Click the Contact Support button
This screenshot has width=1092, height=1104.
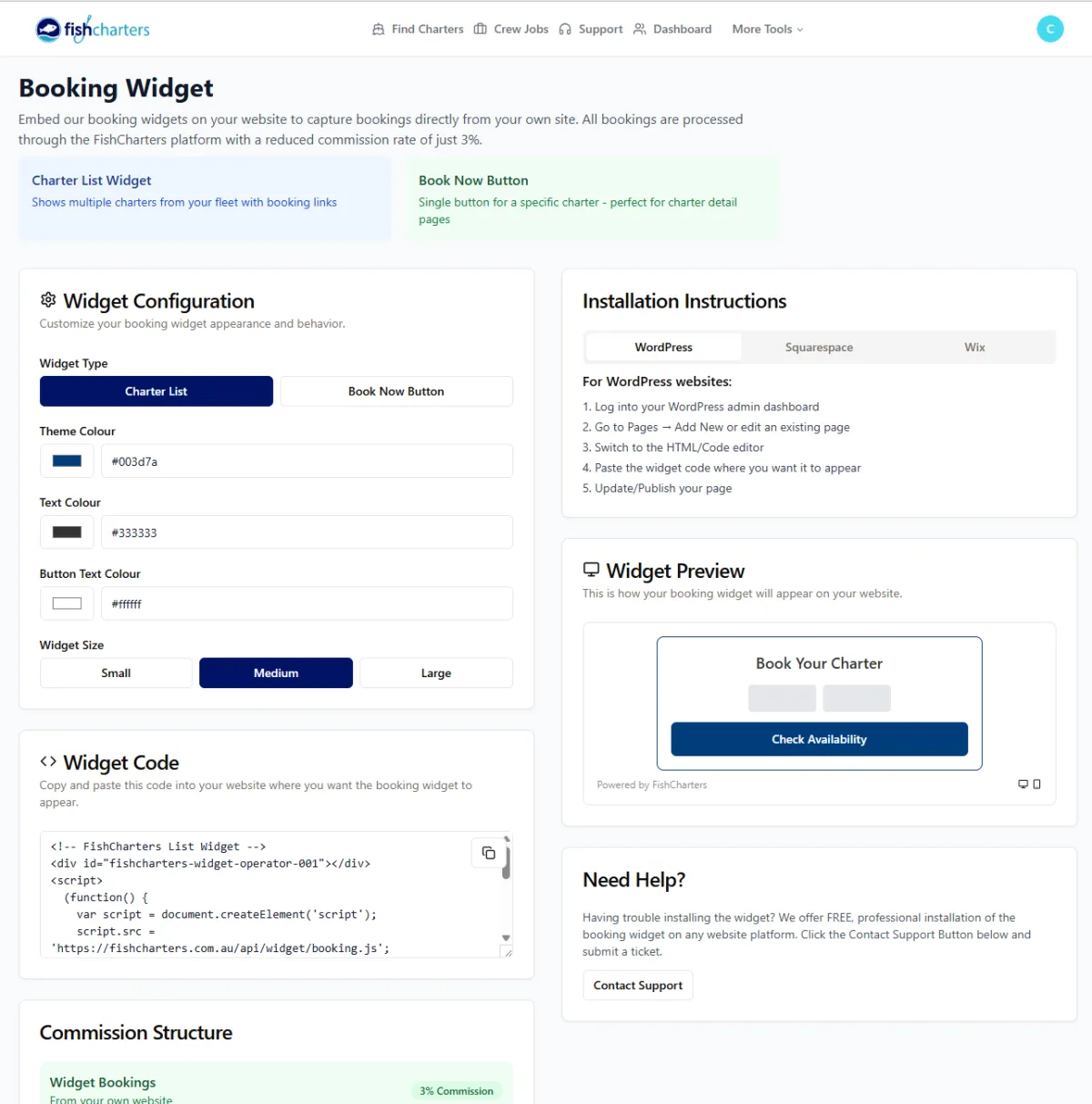638,985
